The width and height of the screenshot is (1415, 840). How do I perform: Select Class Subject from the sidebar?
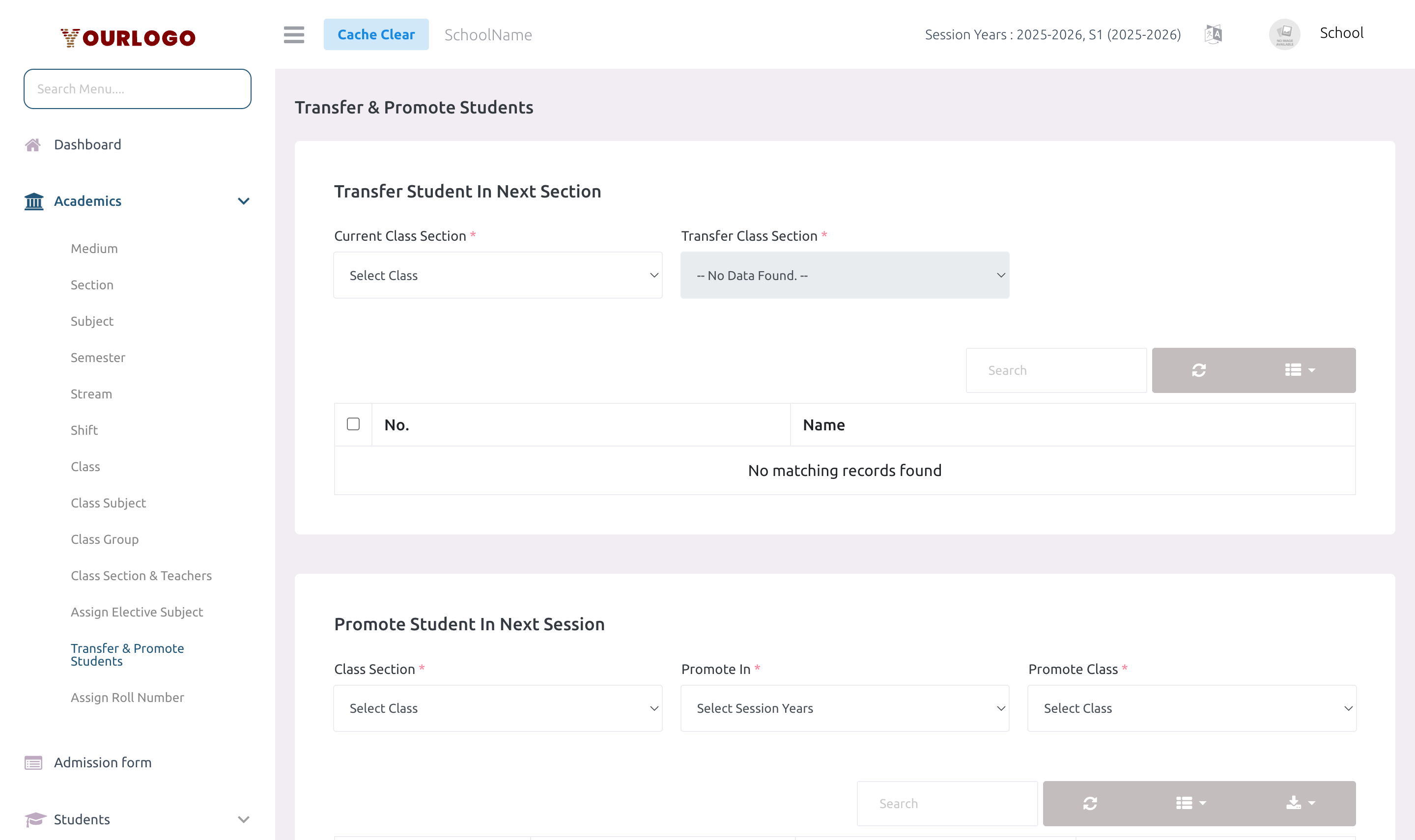point(108,503)
